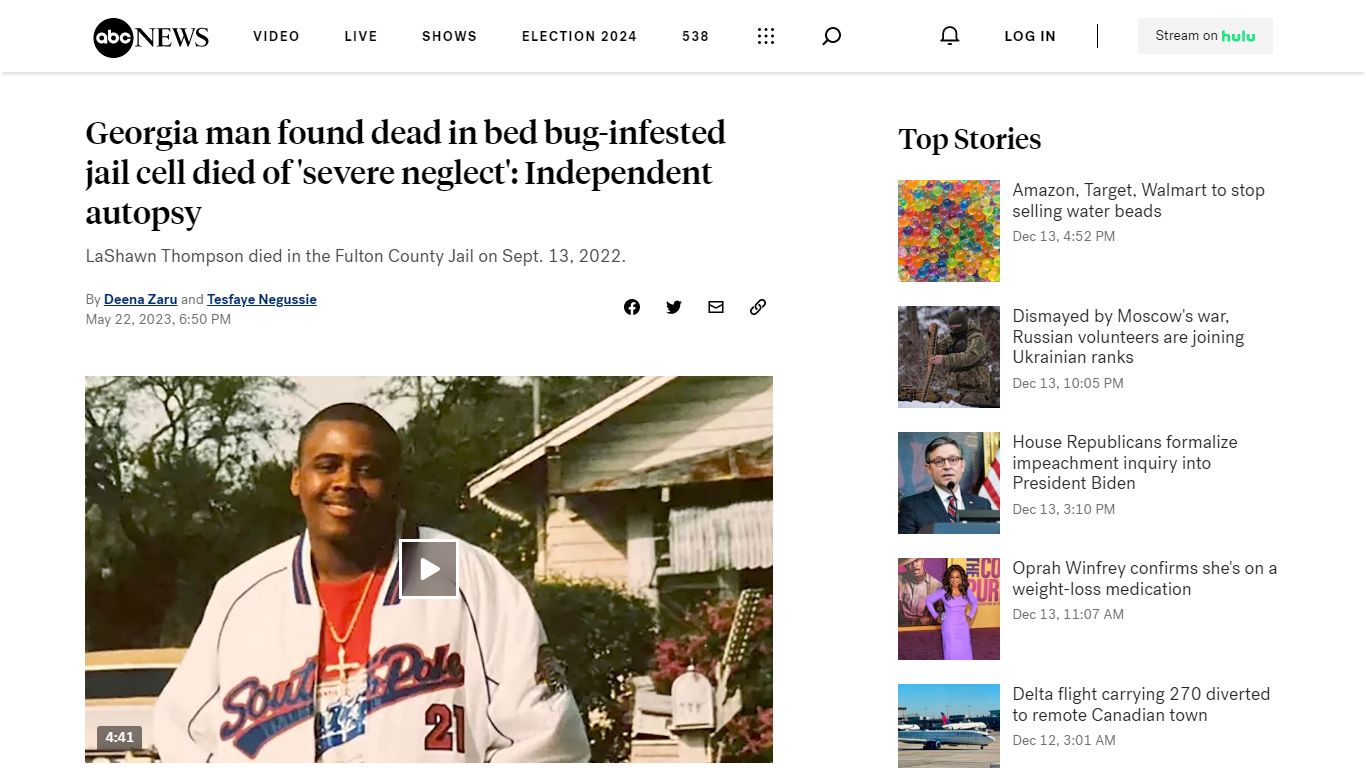The image size is (1366, 768).
Task: Click the 4:41 video duration badge
Action: click(119, 738)
